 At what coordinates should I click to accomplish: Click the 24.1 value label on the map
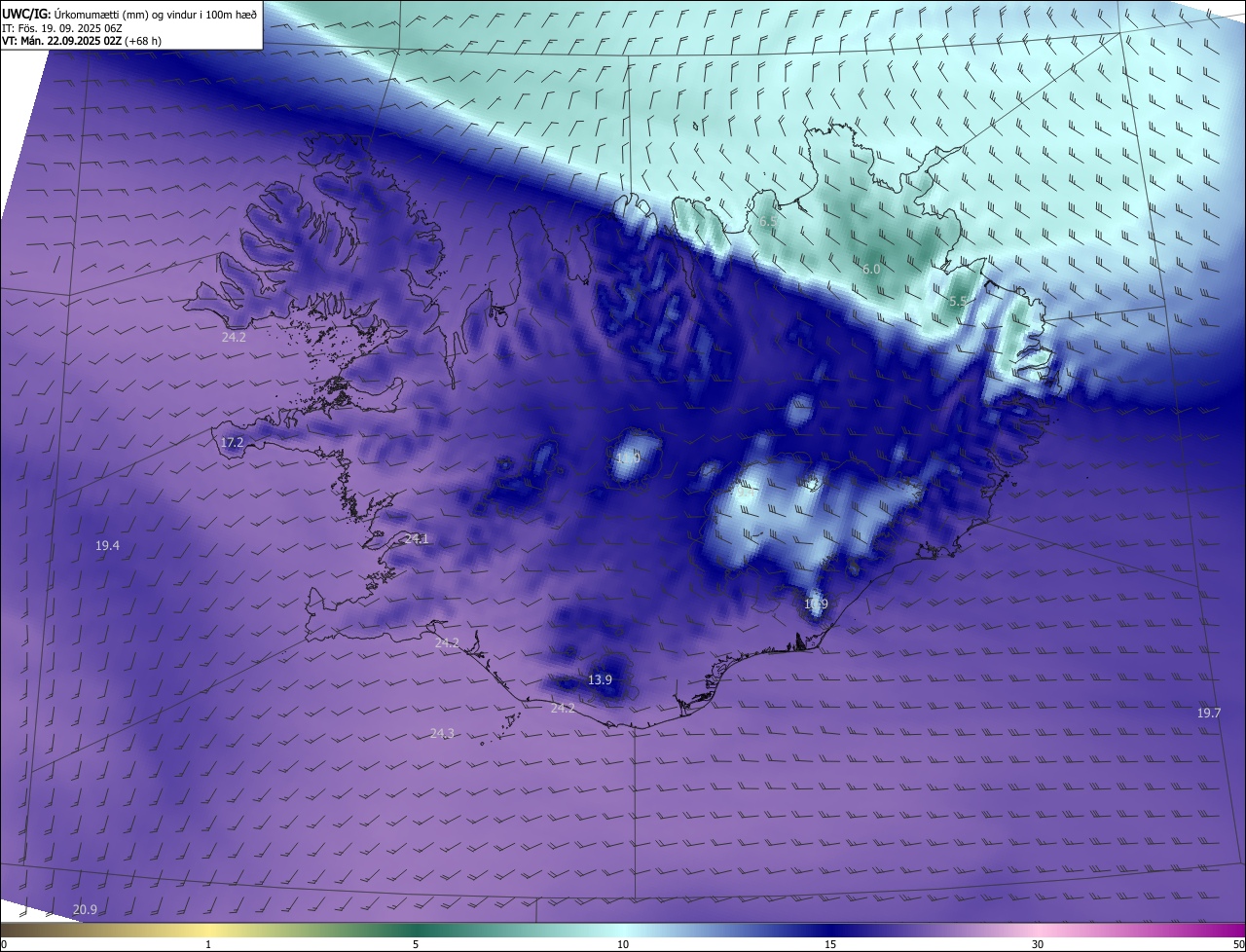pyautogui.click(x=417, y=538)
